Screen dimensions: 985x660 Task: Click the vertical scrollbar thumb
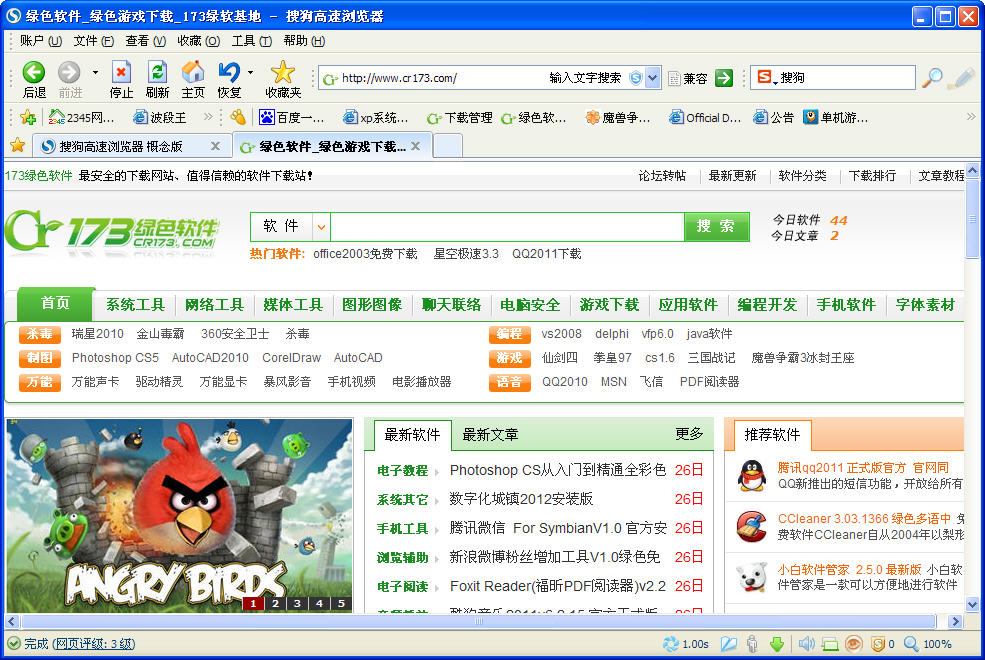click(x=972, y=219)
